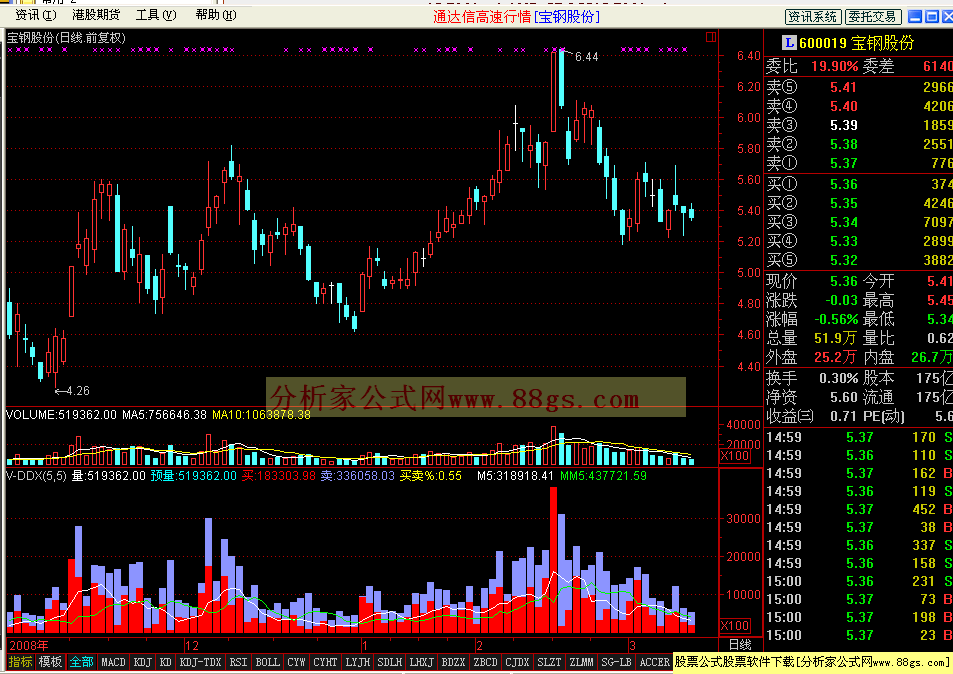
Task: Switch indicator to RSI
Action: [238, 662]
